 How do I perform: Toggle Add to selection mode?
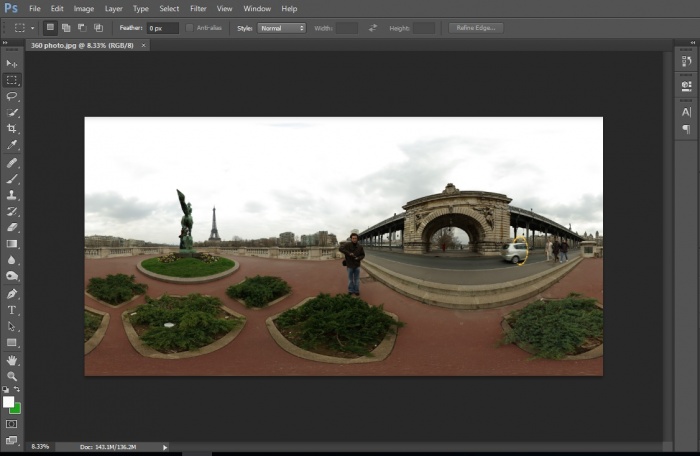pos(66,28)
